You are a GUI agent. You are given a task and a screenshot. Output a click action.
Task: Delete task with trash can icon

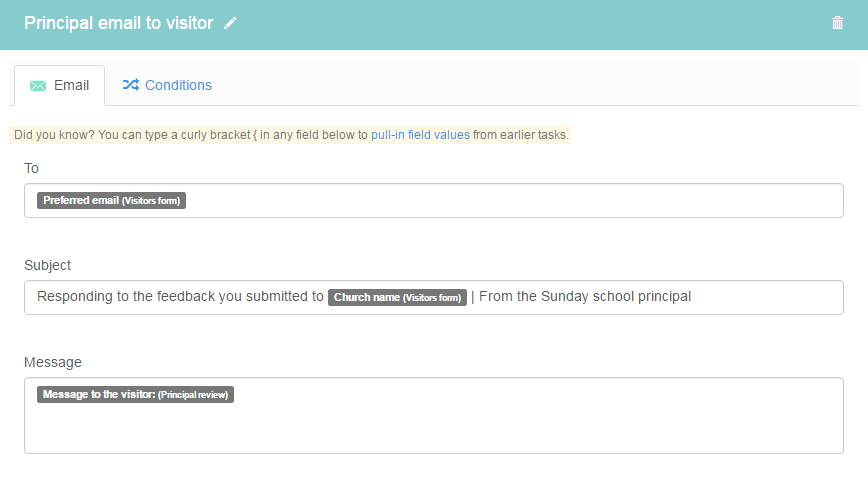coord(837,23)
